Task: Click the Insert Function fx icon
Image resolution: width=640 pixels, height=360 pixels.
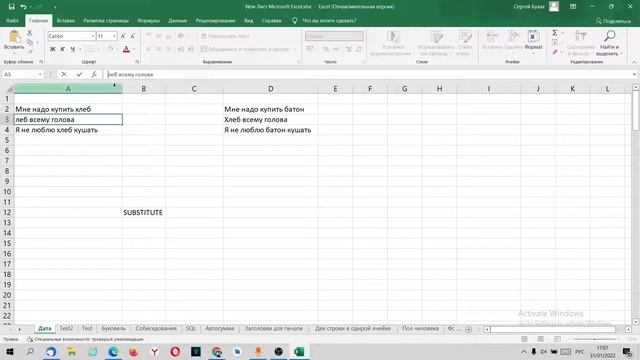Action: pos(94,74)
